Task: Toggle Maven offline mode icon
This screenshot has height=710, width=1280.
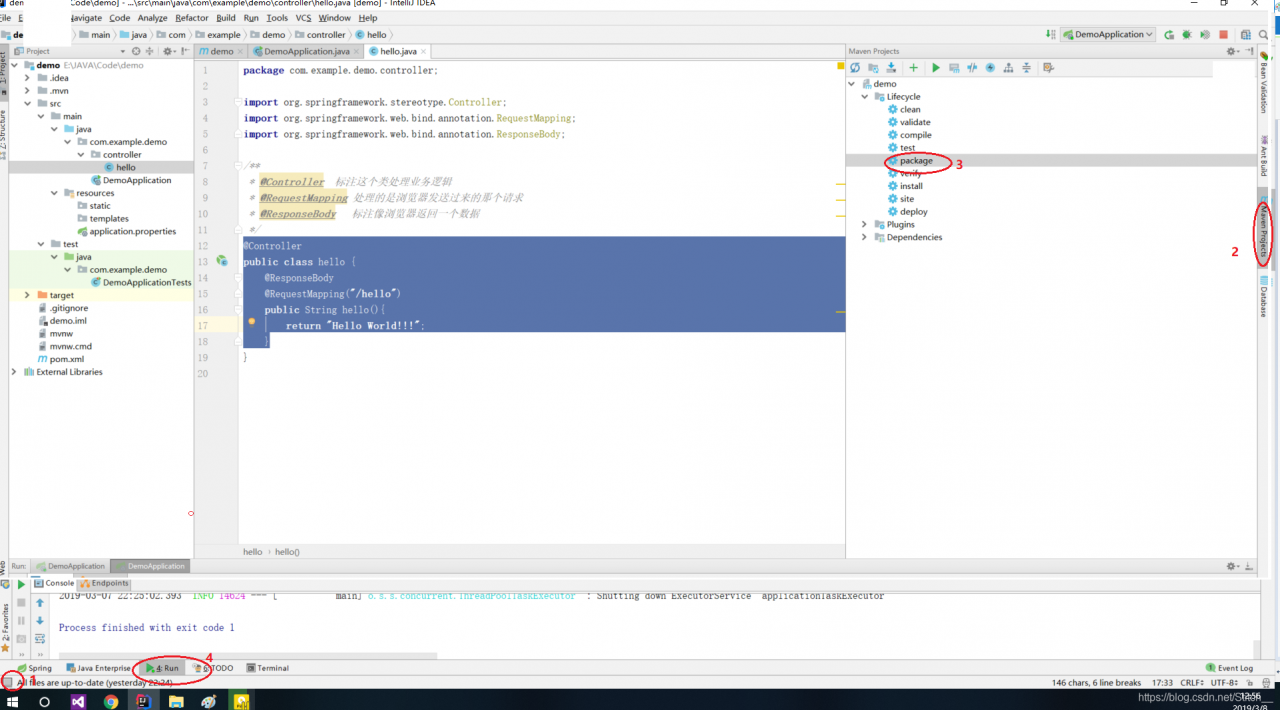Action: [972, 68]
